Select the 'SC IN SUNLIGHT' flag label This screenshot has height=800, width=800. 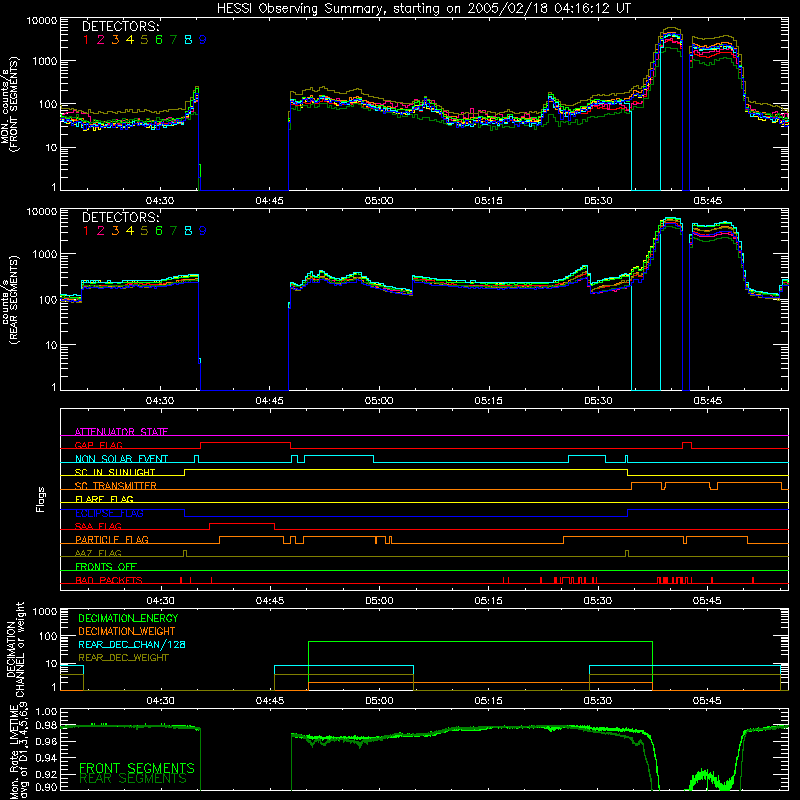(115, 472)
